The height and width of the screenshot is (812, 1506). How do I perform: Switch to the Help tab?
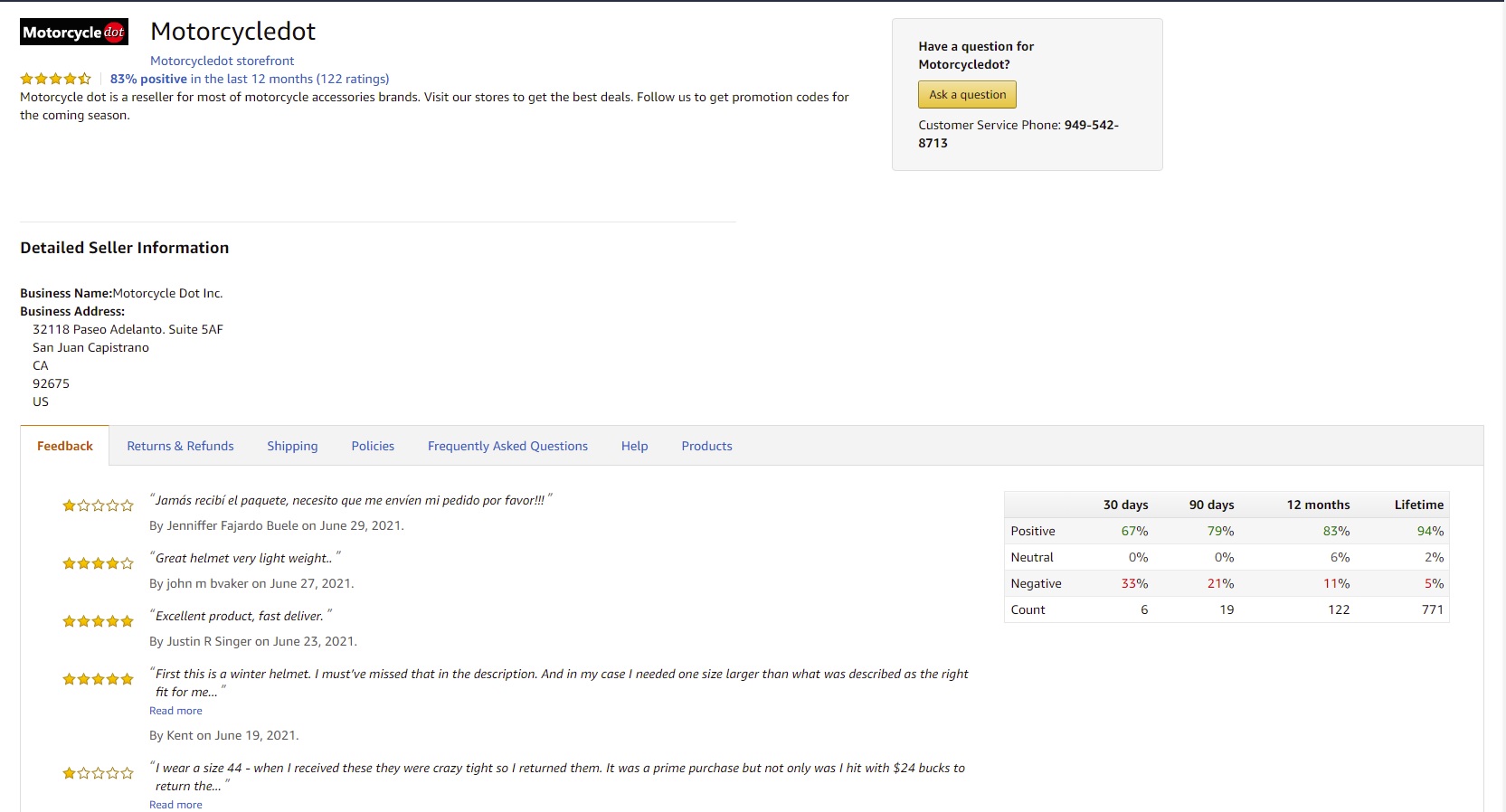click(634, 446)
